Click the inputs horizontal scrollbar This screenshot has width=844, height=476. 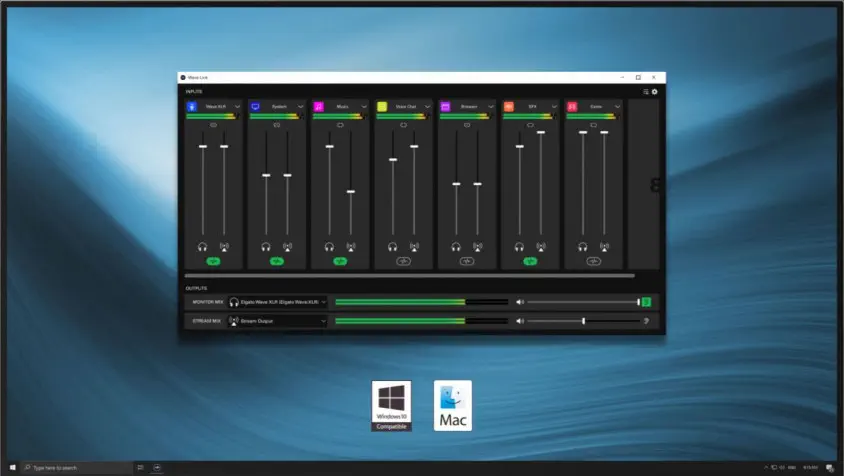pos(410,276)
